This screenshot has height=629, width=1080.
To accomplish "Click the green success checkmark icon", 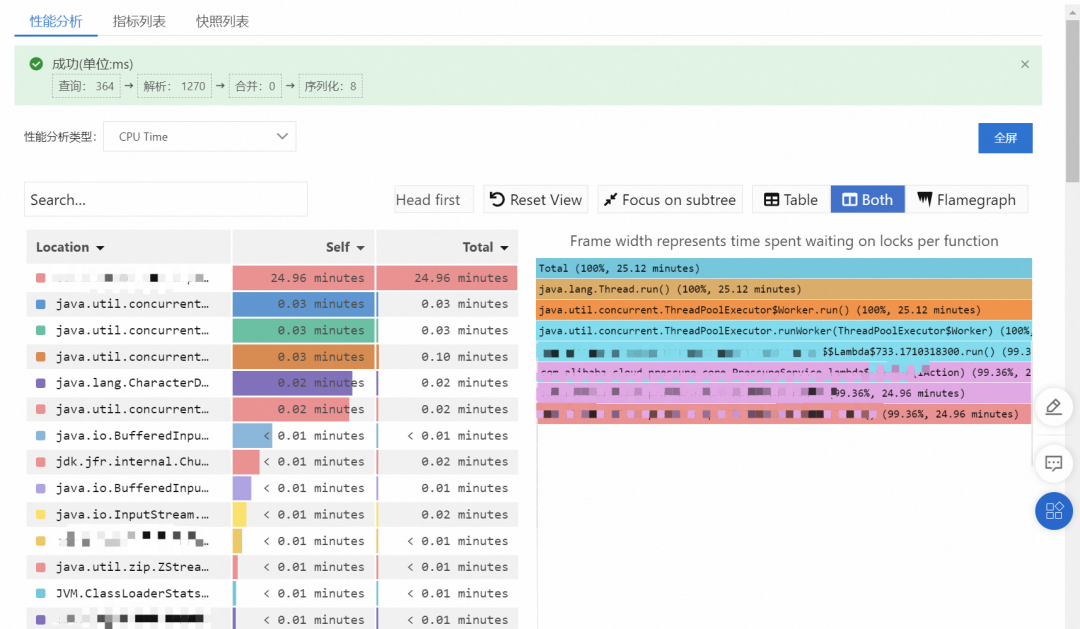I will coord(37,64).
